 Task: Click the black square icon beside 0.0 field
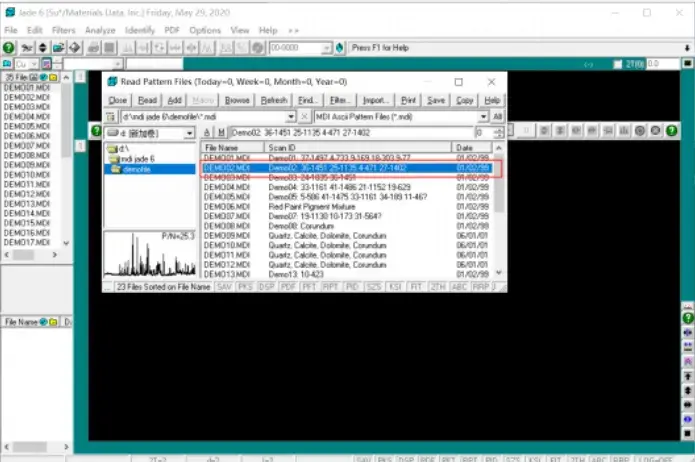(x=687, y=64)
